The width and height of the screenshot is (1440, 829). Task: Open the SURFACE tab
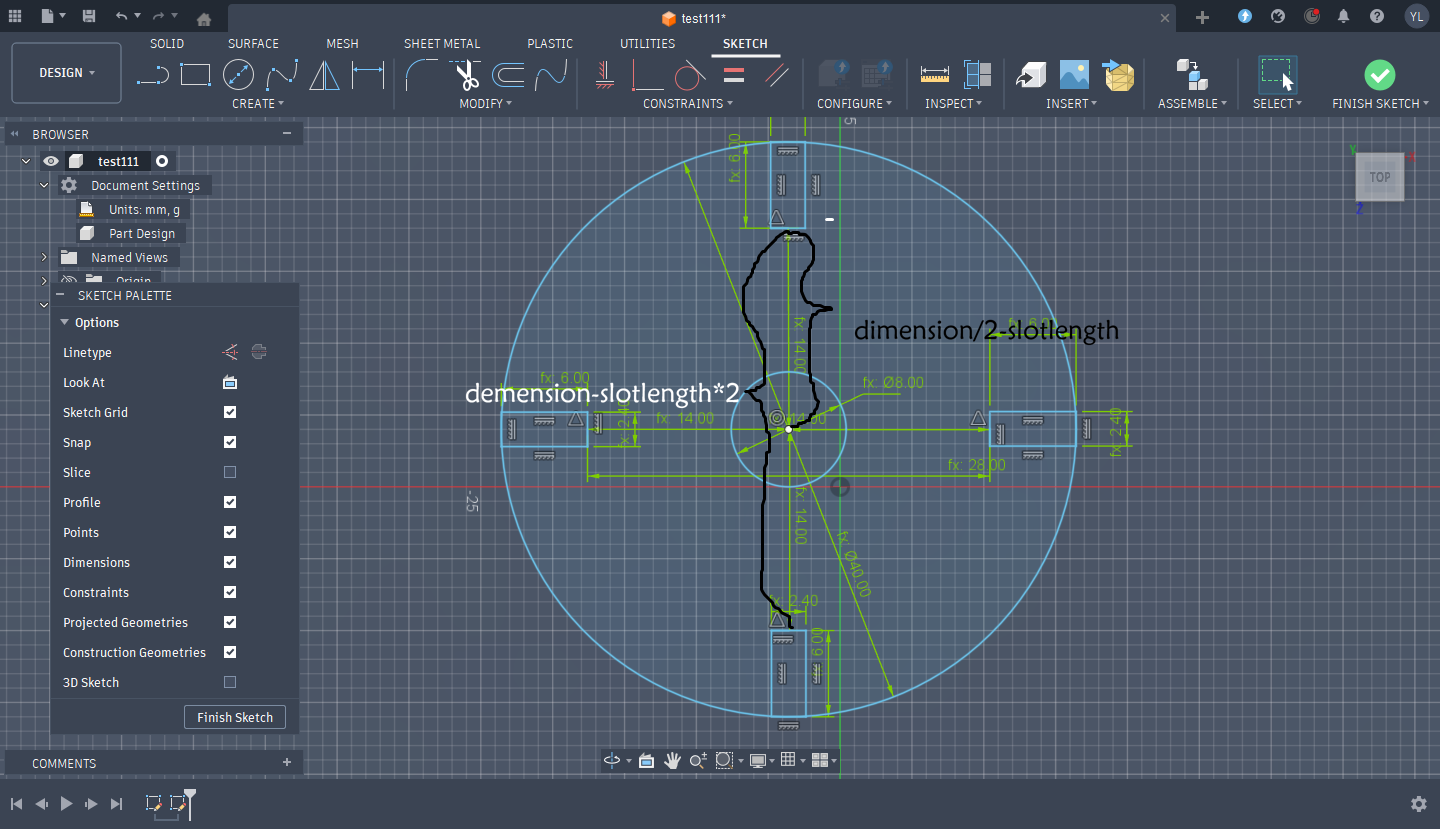coord(253,44)
